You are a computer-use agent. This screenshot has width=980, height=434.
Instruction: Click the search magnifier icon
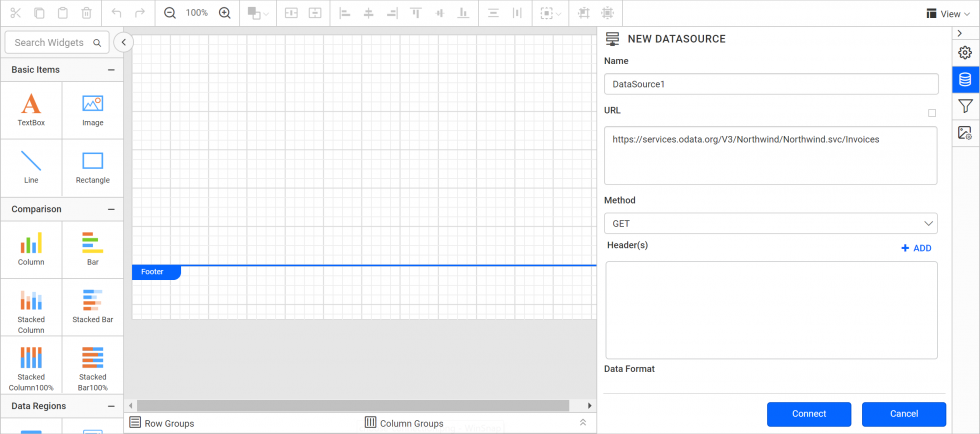[97, 43]
